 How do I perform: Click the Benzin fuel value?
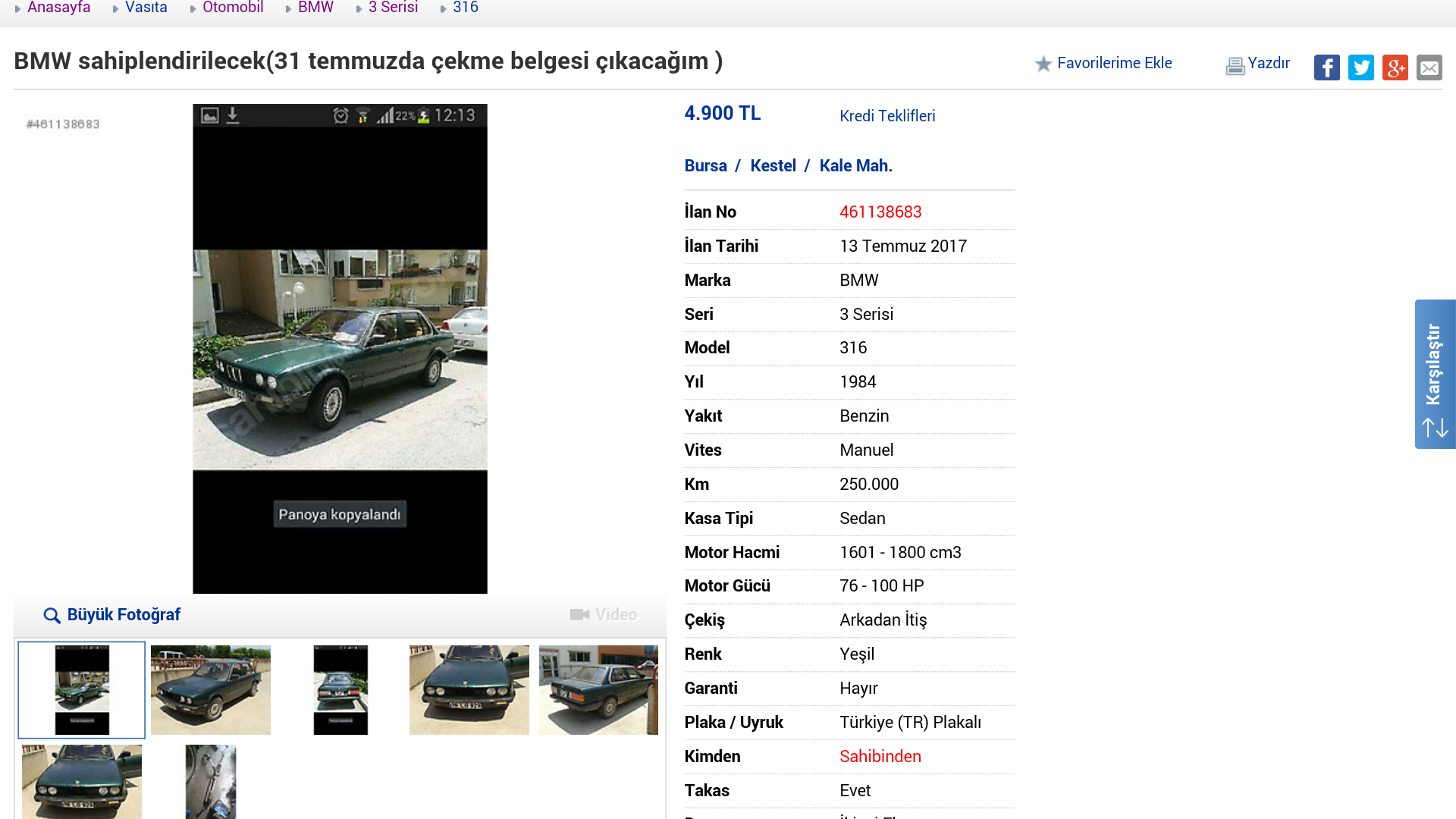click(x=864, y=416)
